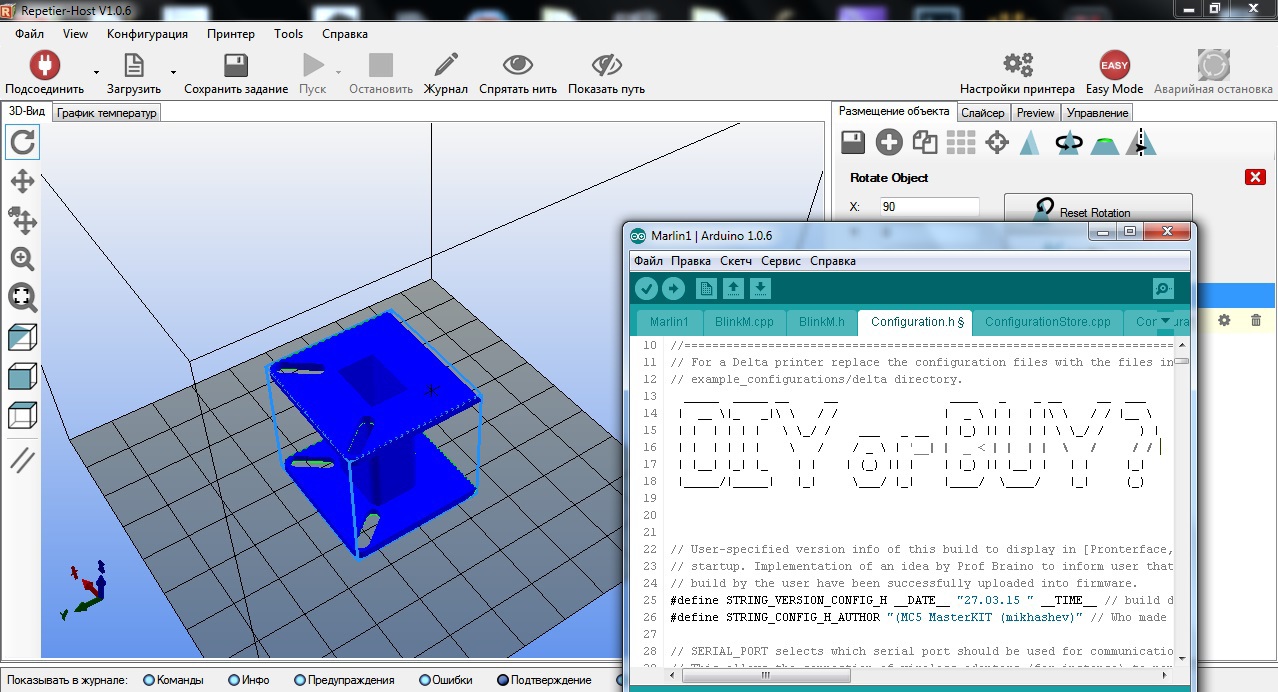Click the X rotation input field

(x=929, y=207)
